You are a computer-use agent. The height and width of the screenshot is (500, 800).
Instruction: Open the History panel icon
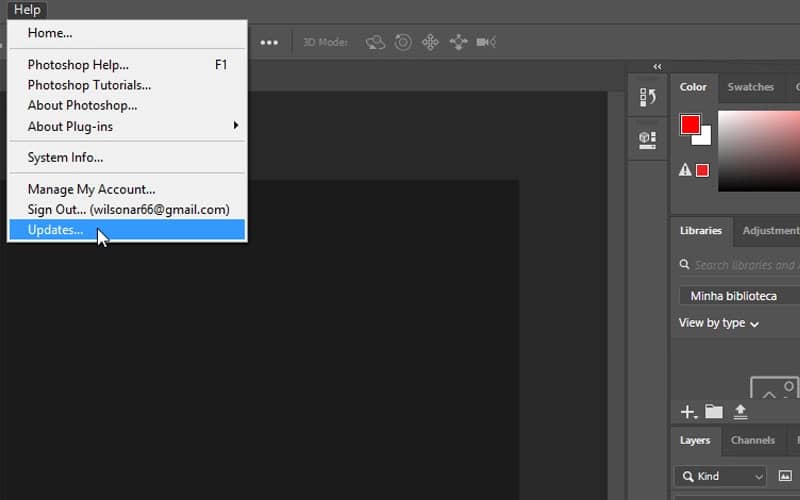(647, 96)
